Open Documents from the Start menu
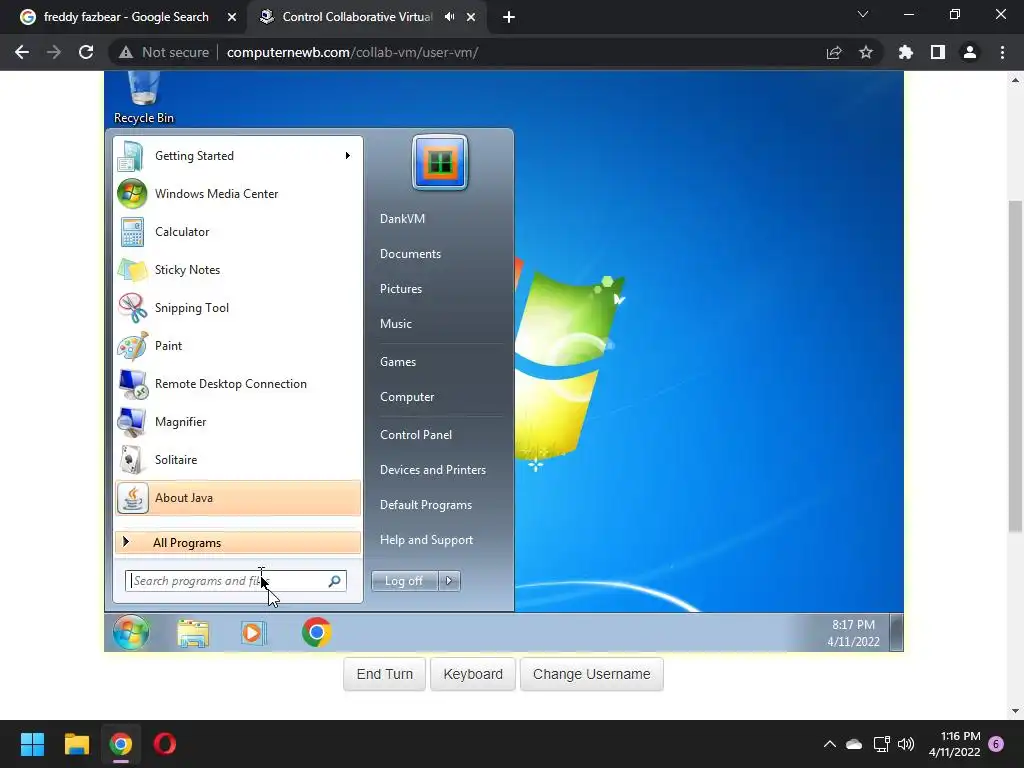Screen dimensions: 1024x768 point(410,254)
